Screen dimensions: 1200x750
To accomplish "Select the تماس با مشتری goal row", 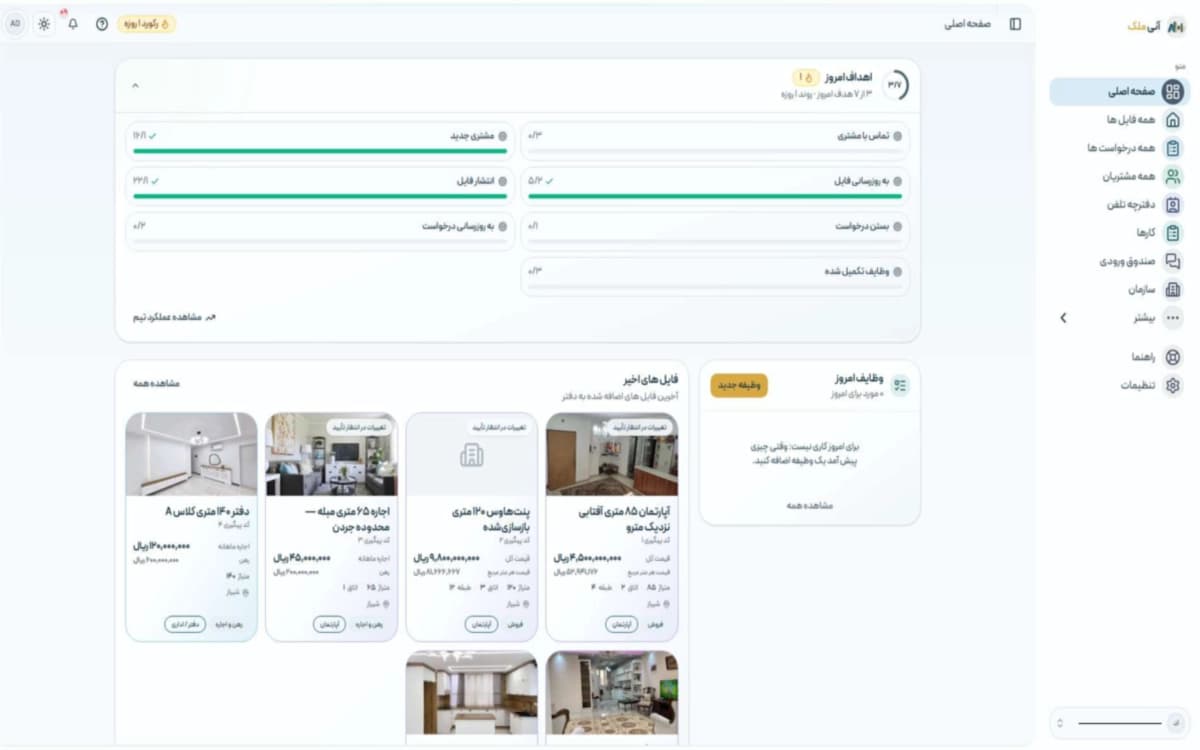I will point(715,141).
